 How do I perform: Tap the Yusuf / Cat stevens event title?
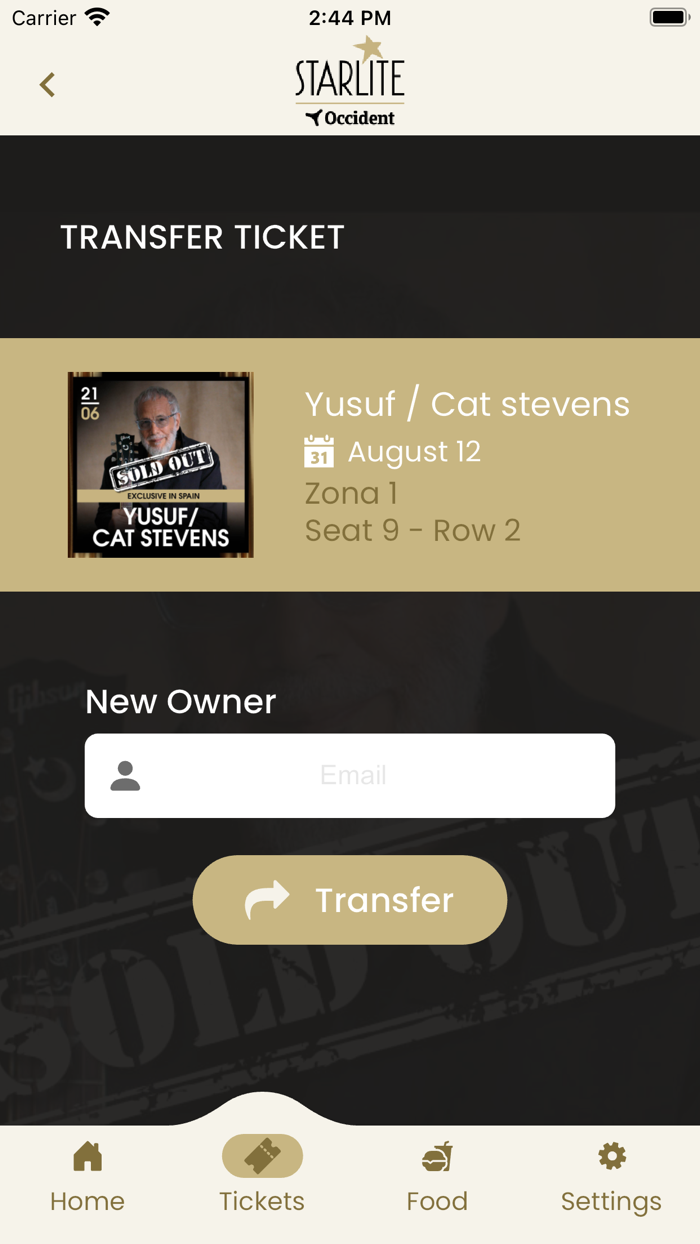pyautogui.click(x=467, y=404)
